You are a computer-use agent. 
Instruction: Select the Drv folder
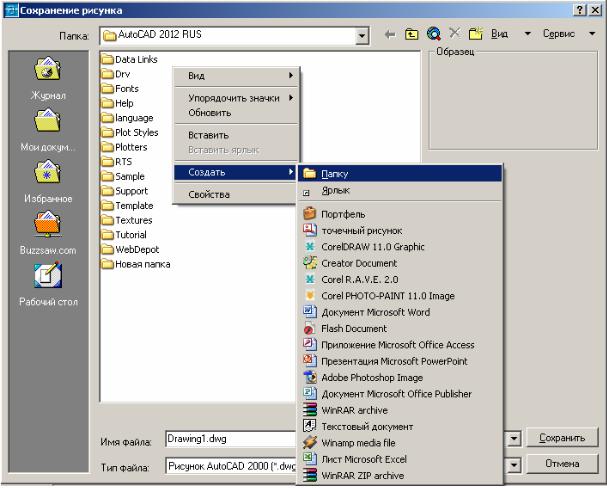(116, 74)
